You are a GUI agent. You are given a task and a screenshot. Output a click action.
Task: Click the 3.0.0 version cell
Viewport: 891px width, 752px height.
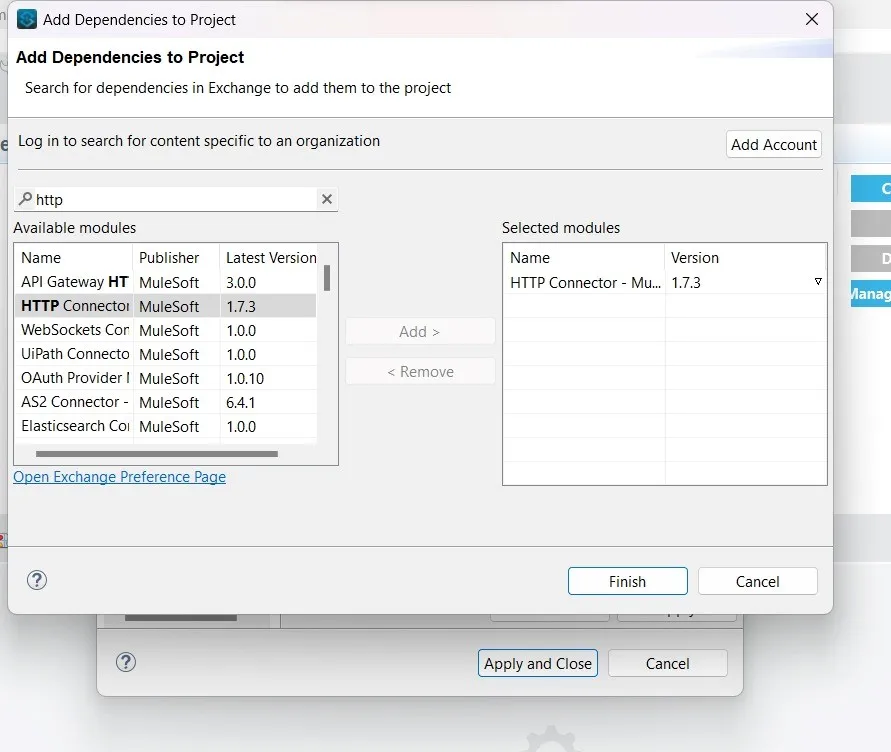[241, 282]
